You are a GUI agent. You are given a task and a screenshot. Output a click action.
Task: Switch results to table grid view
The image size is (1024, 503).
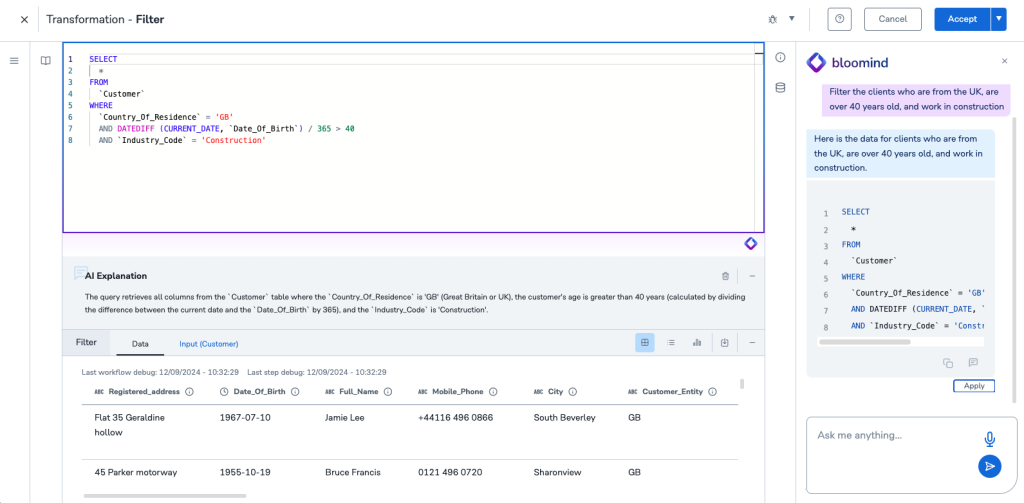[645, 343]
